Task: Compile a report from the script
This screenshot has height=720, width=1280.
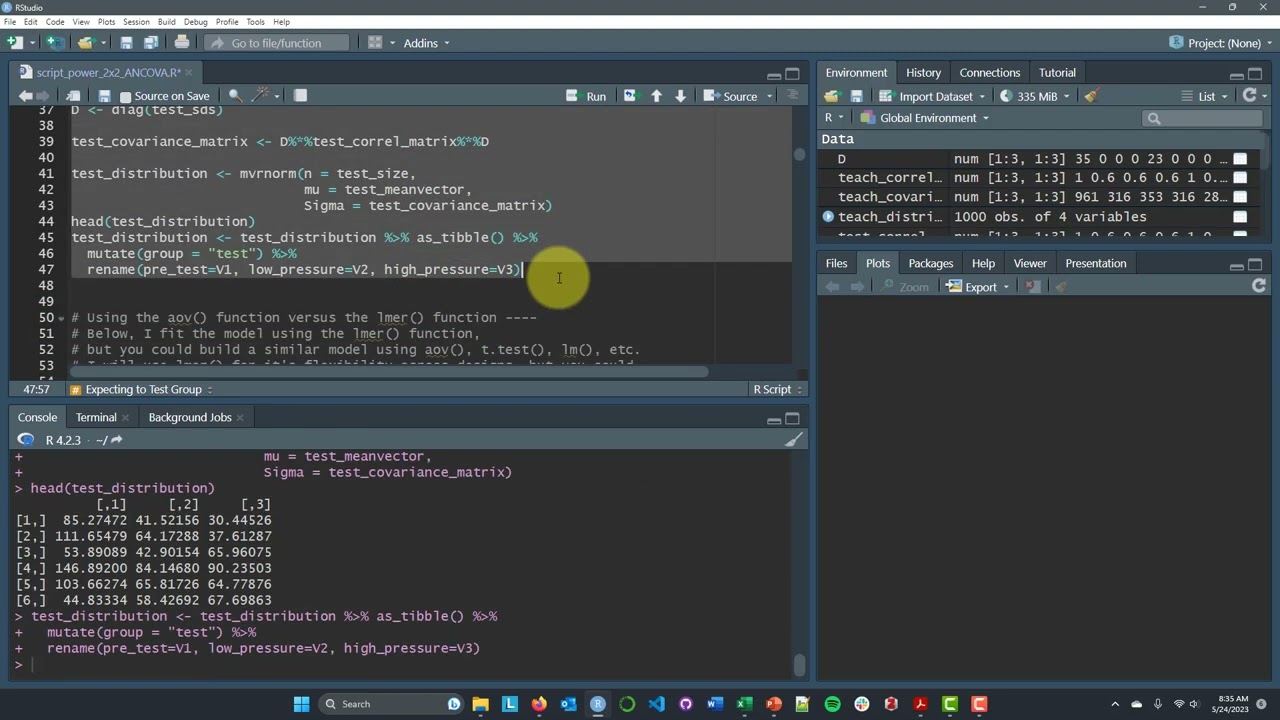Action: [300, 96]
